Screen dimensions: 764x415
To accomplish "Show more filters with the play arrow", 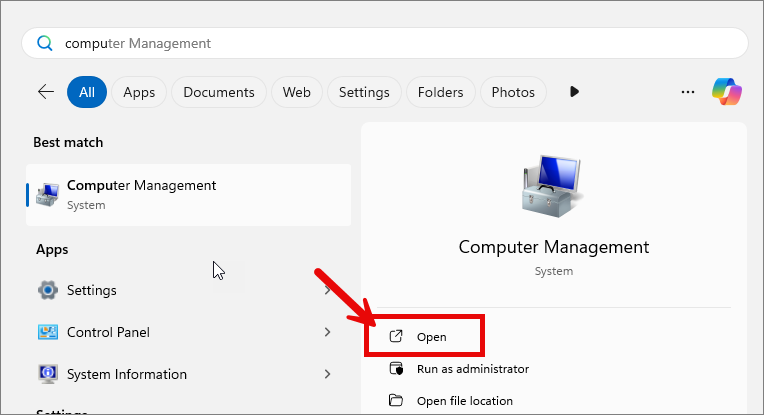I will click(x=574, y=92).
